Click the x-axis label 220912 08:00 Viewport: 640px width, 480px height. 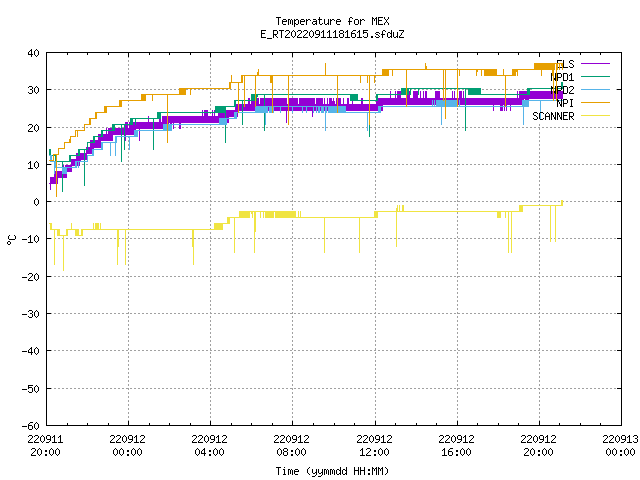point(292,445)
